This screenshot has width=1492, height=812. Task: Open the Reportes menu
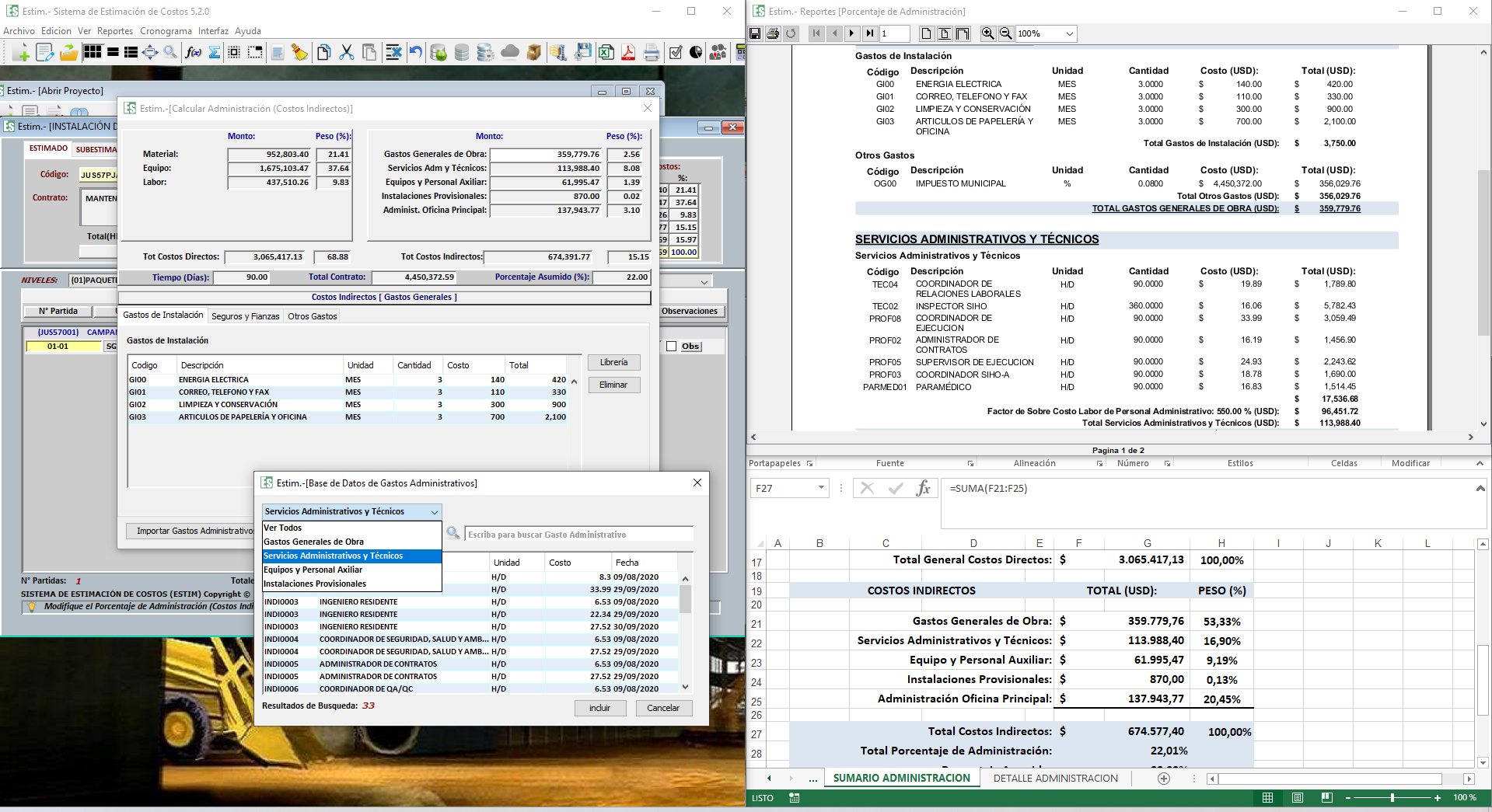[x=114, y=31]
